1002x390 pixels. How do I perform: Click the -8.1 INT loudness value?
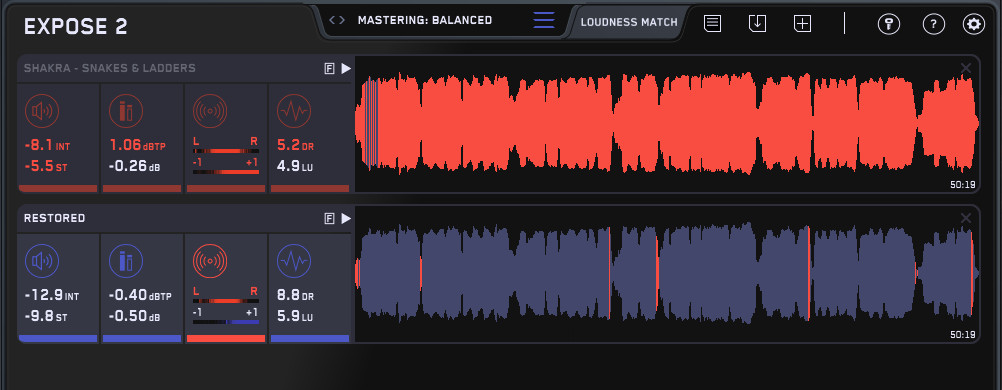click(47, 146)
